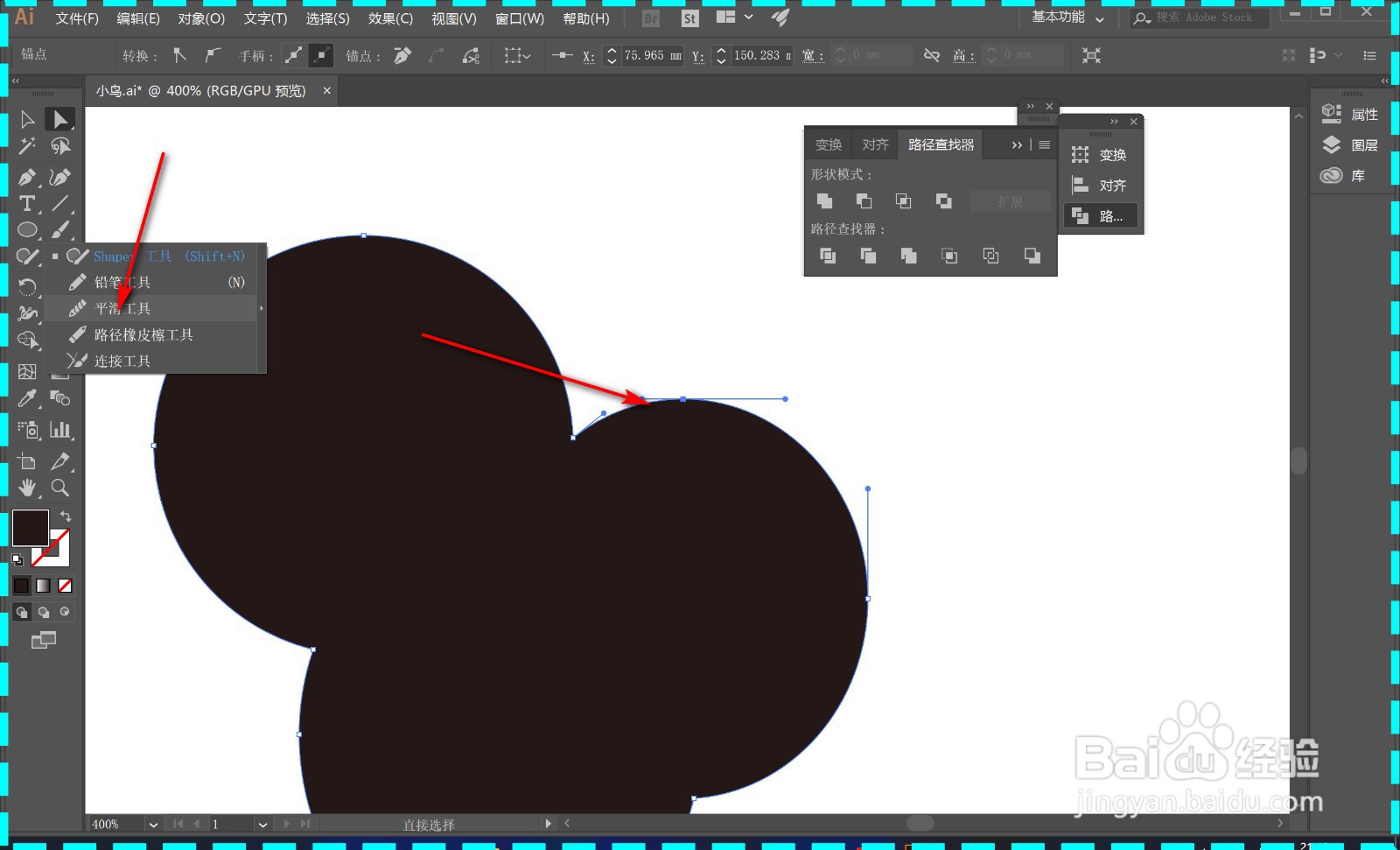Show more Pathfinder panel tabs
Image resolution: width=1400 pixels, height=850 pixels.
click(1017, 144)
